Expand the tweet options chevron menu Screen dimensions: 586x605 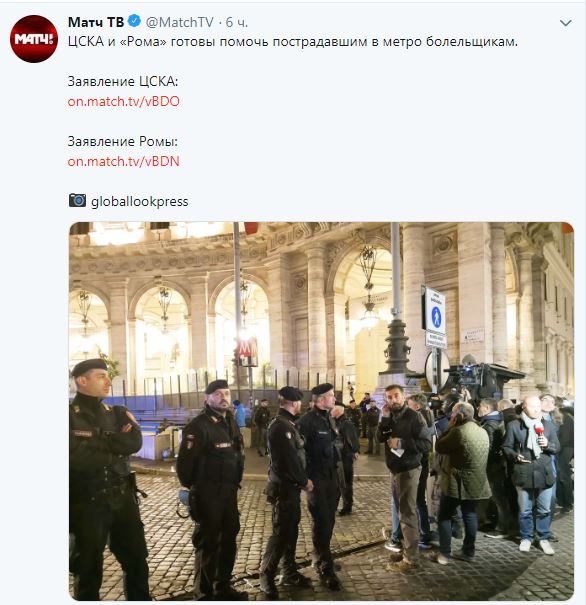565,23
